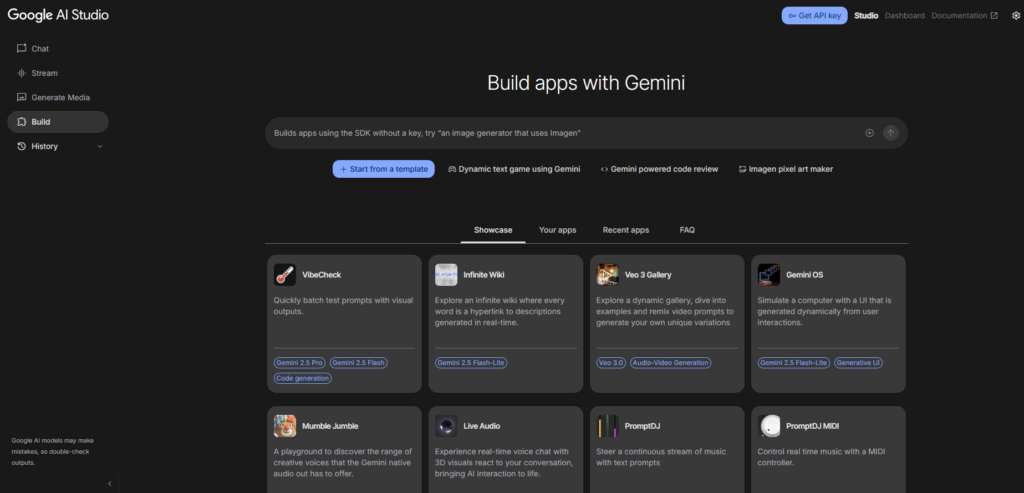
Task: Open the Live Audio card title
Action: point(482,426)
